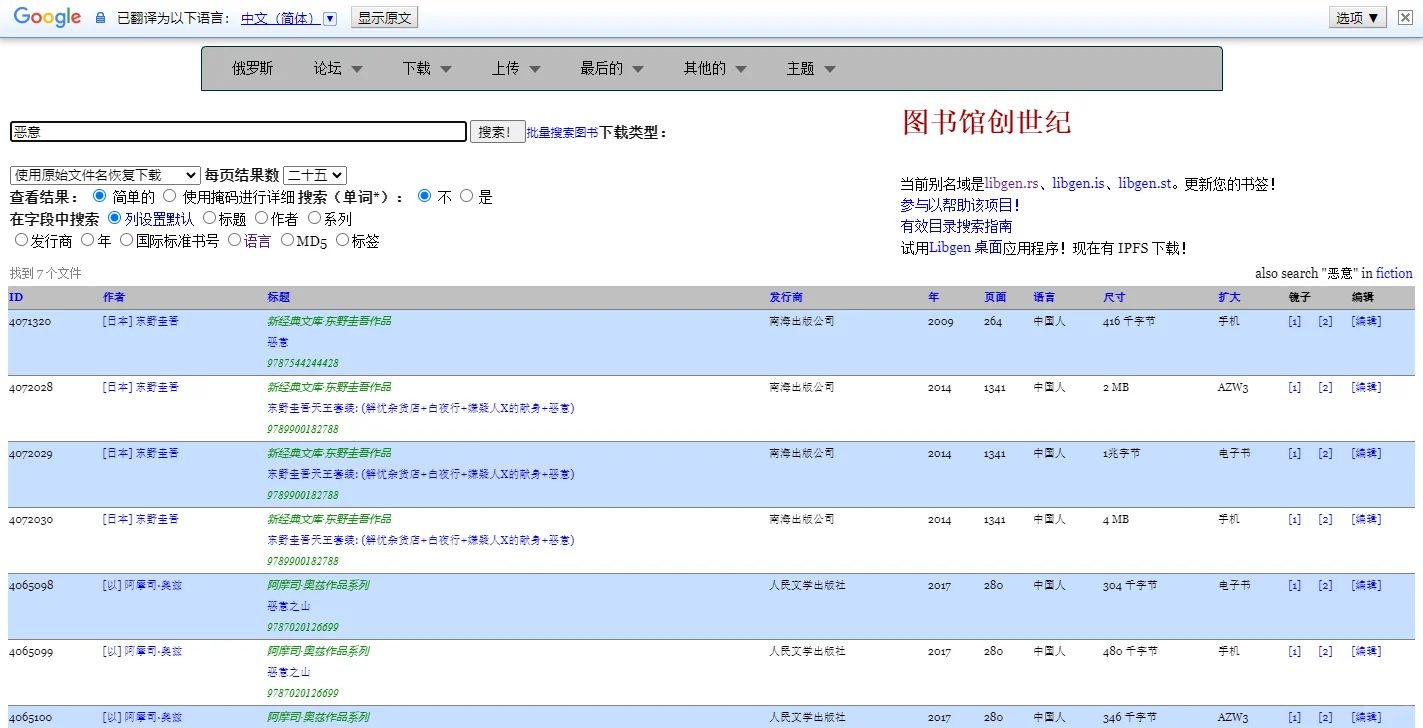
Task: Click [编辑] edit link for row 4065098
Action: click(1366, 585)
